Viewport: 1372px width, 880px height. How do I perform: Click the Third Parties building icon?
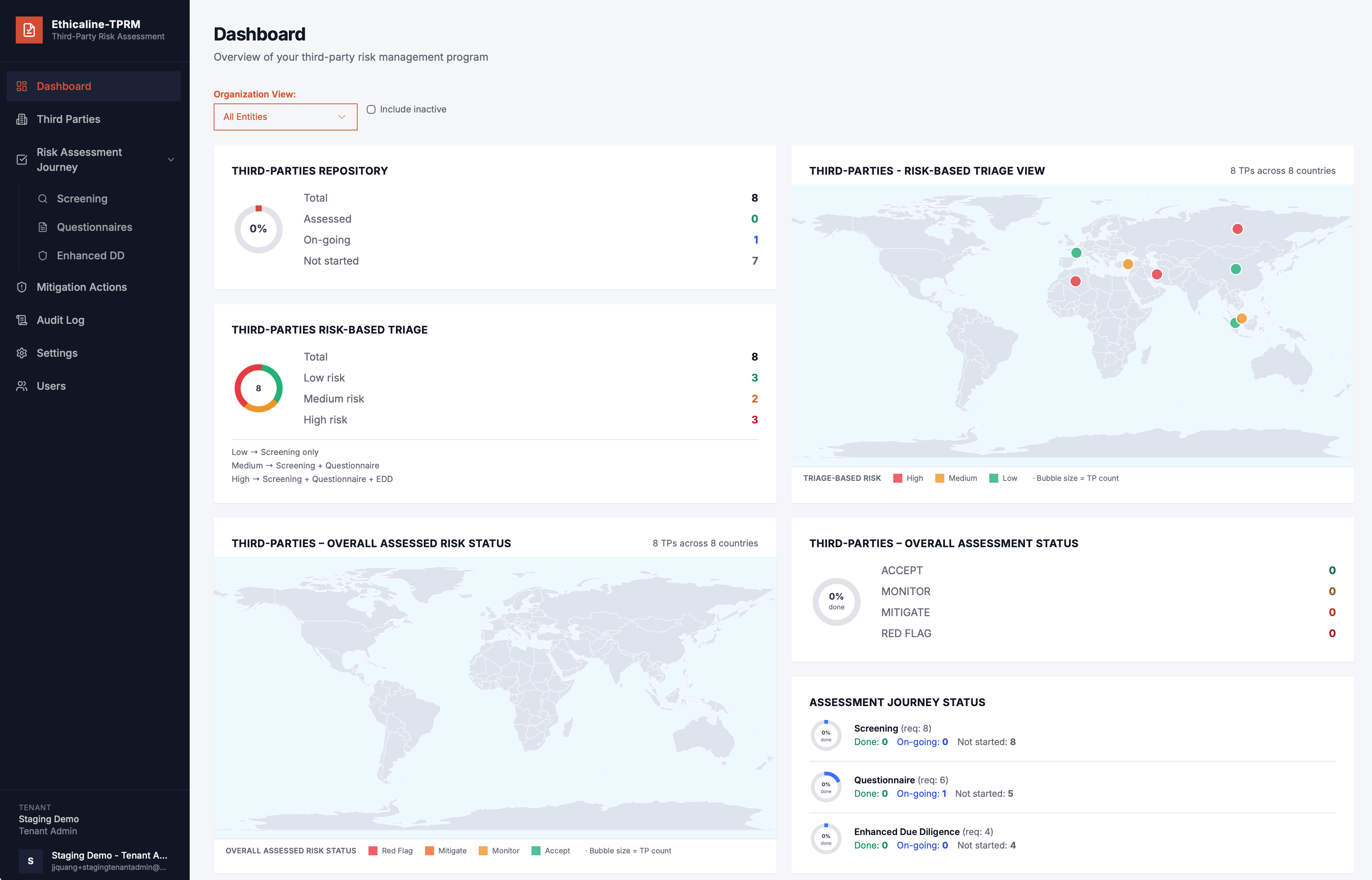pyautogui.click(x=22, y=120)
